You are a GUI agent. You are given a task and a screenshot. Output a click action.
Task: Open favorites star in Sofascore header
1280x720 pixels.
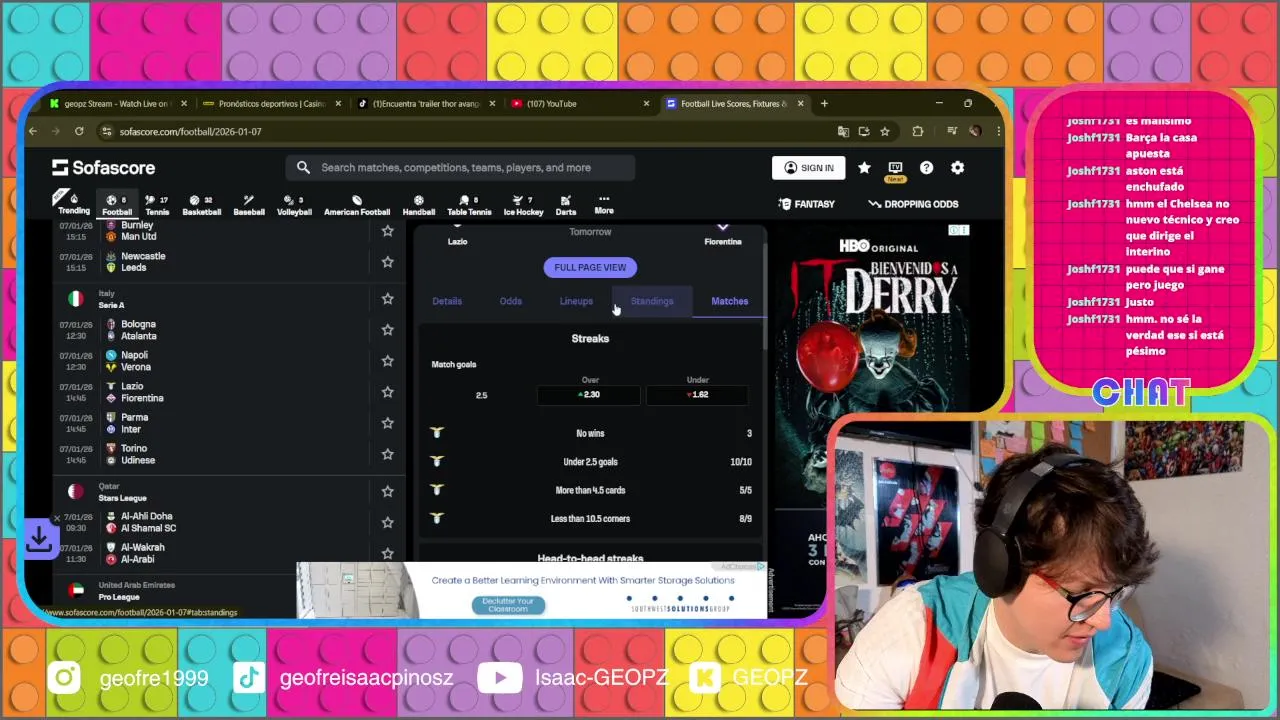click(864, 168)
